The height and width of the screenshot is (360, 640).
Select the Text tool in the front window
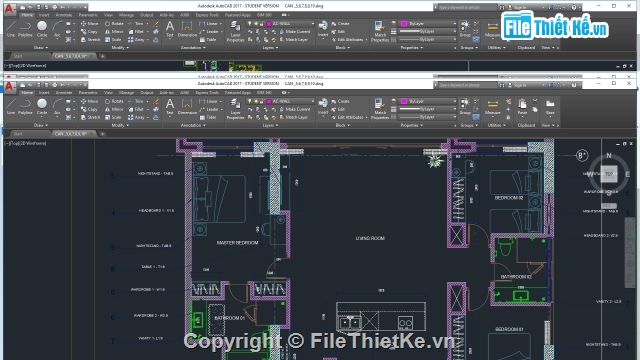pos(170,107)
